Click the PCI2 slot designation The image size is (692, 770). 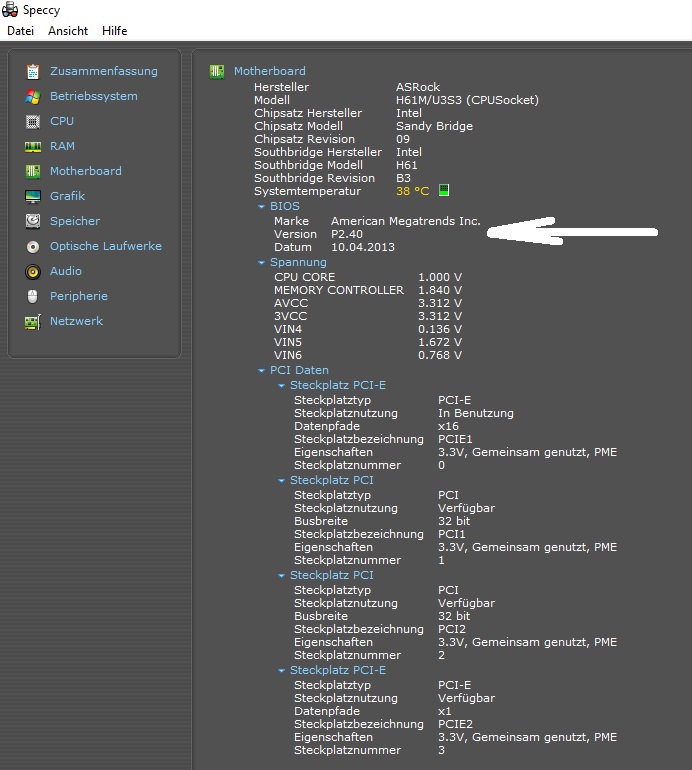coord(452,629)
